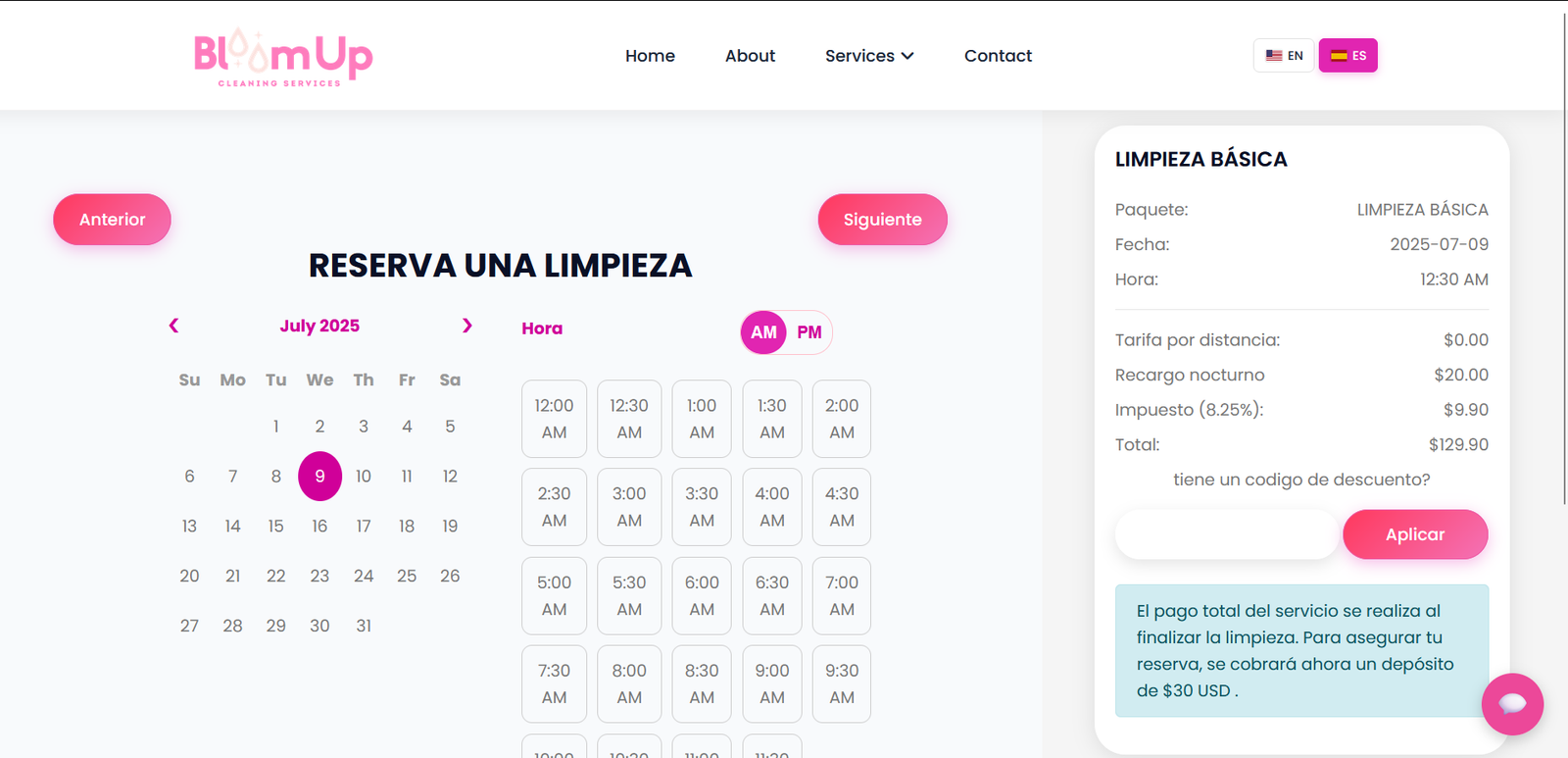The height and width of the screenshot is (758, 1568).
Task: Click the Siguiente button
Action: [x=883, y=220]
